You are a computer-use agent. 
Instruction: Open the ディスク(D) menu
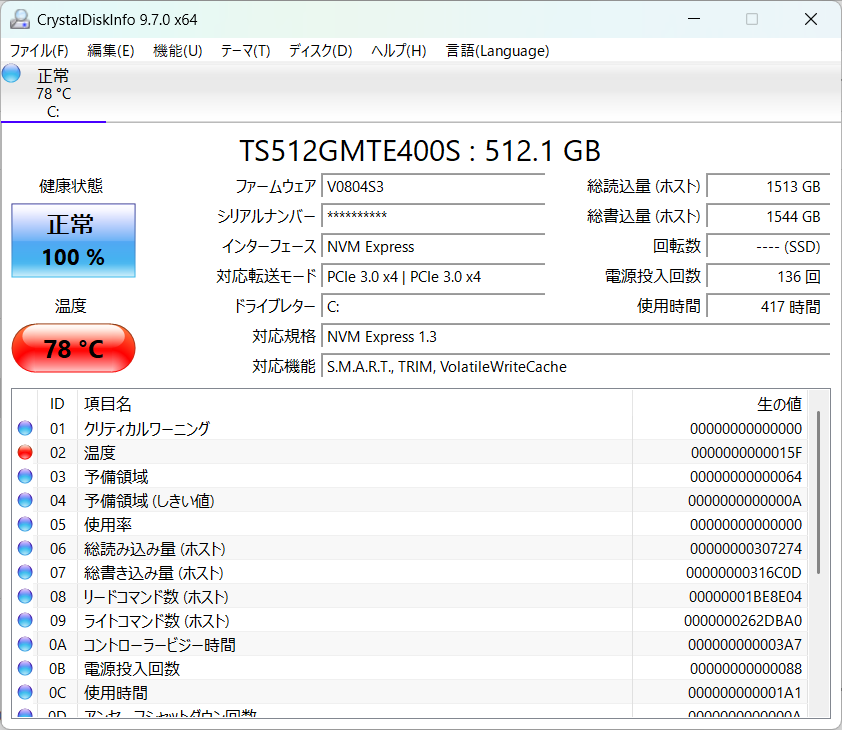321,51
